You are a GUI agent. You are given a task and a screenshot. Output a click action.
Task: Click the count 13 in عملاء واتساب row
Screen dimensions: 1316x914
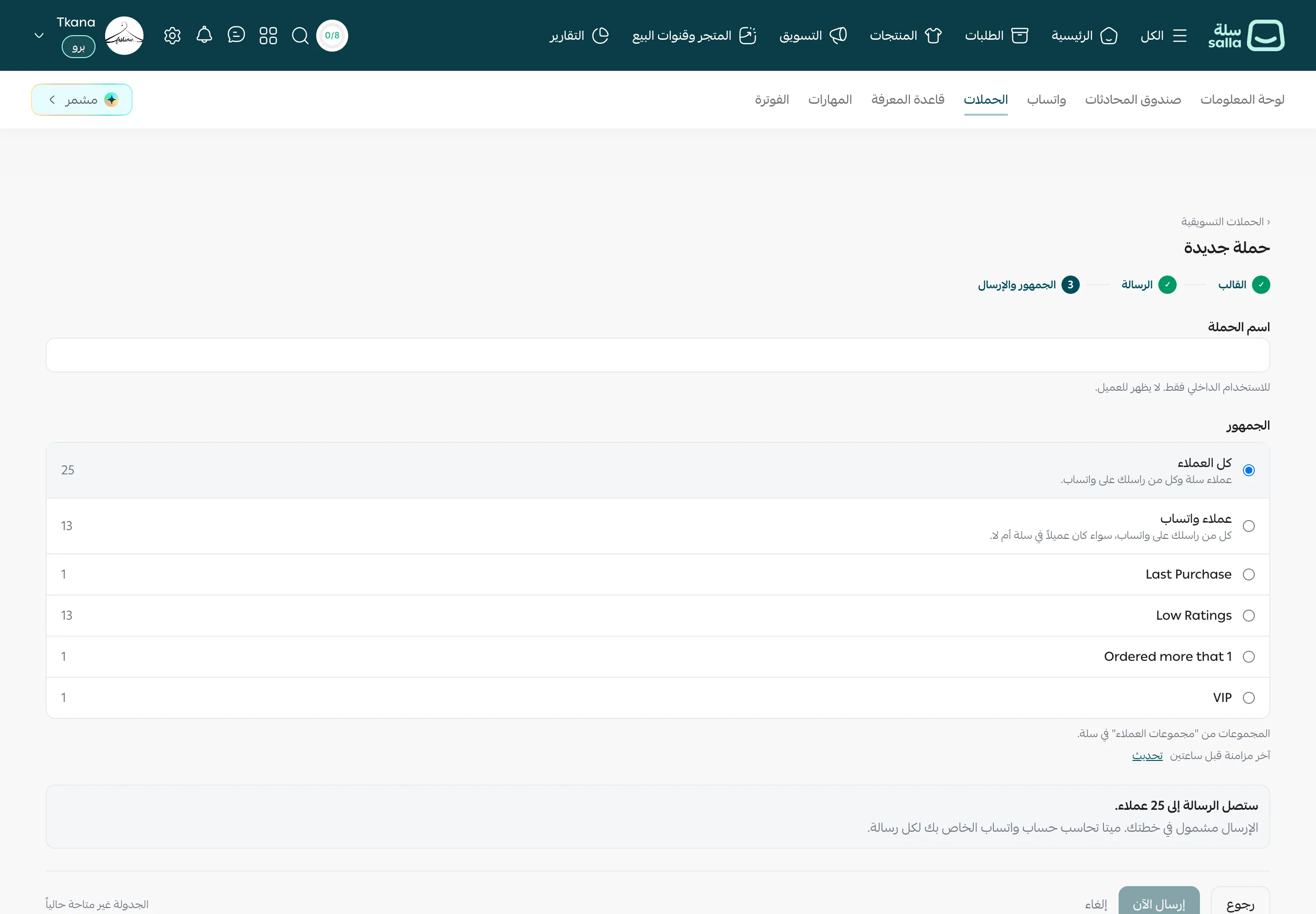(x=66, y=526)
